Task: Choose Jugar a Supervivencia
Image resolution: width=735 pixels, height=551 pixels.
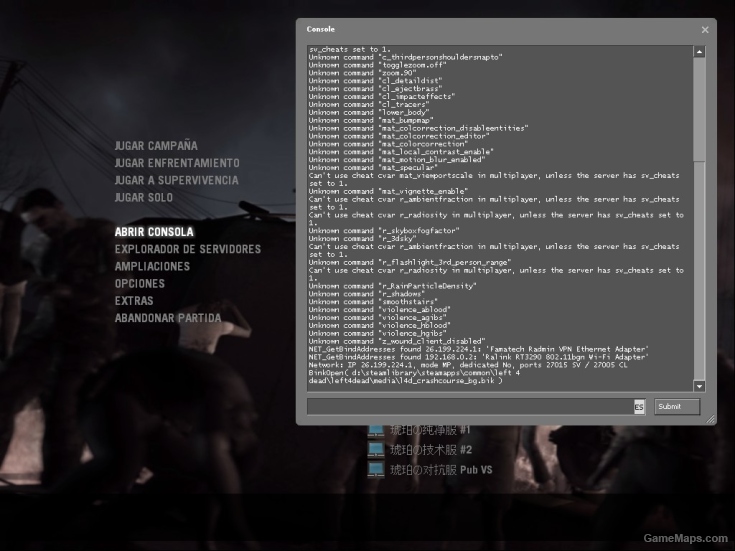Action: point(177,181)
